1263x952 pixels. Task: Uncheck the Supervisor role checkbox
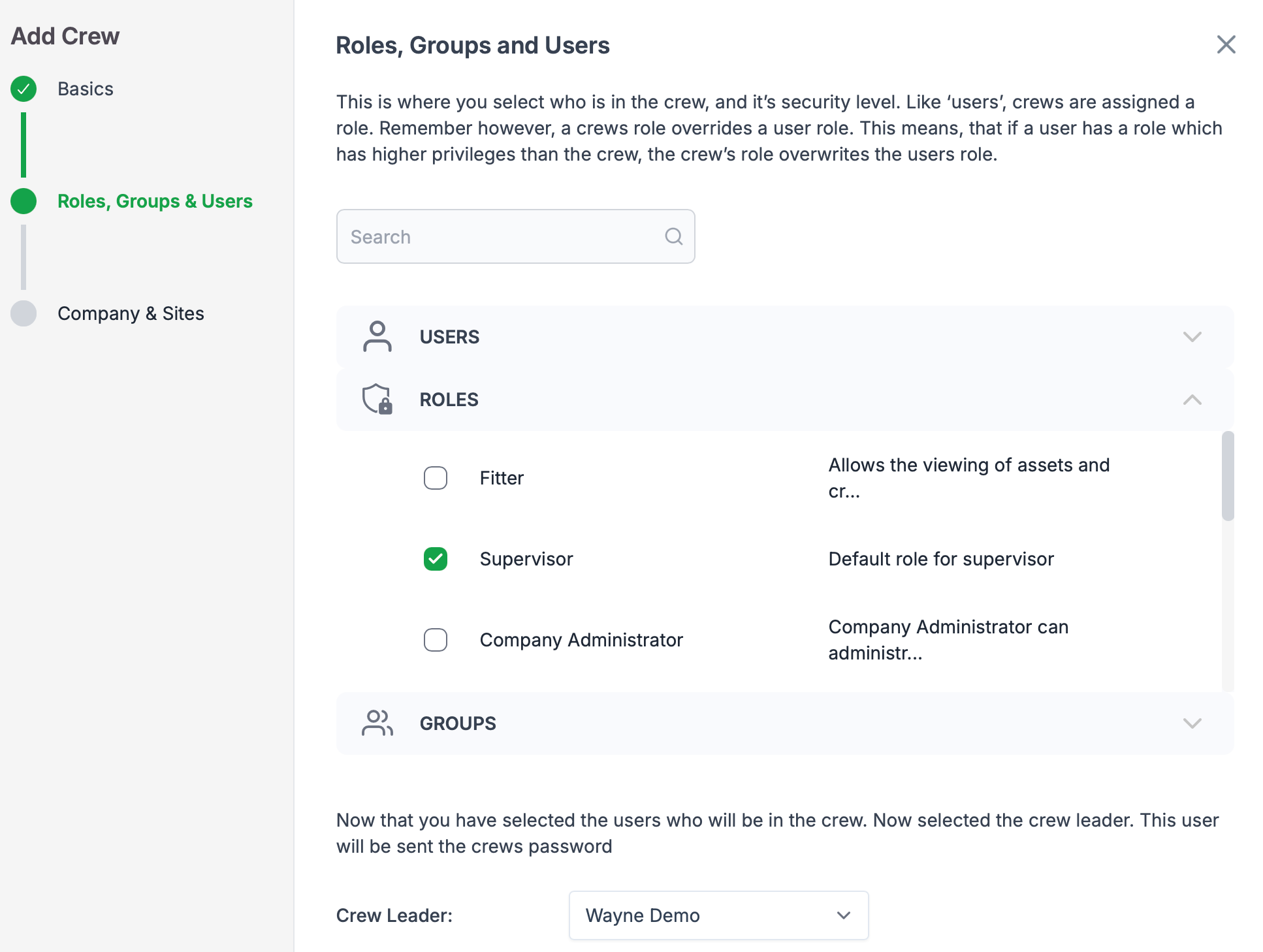tap(436, 559)
